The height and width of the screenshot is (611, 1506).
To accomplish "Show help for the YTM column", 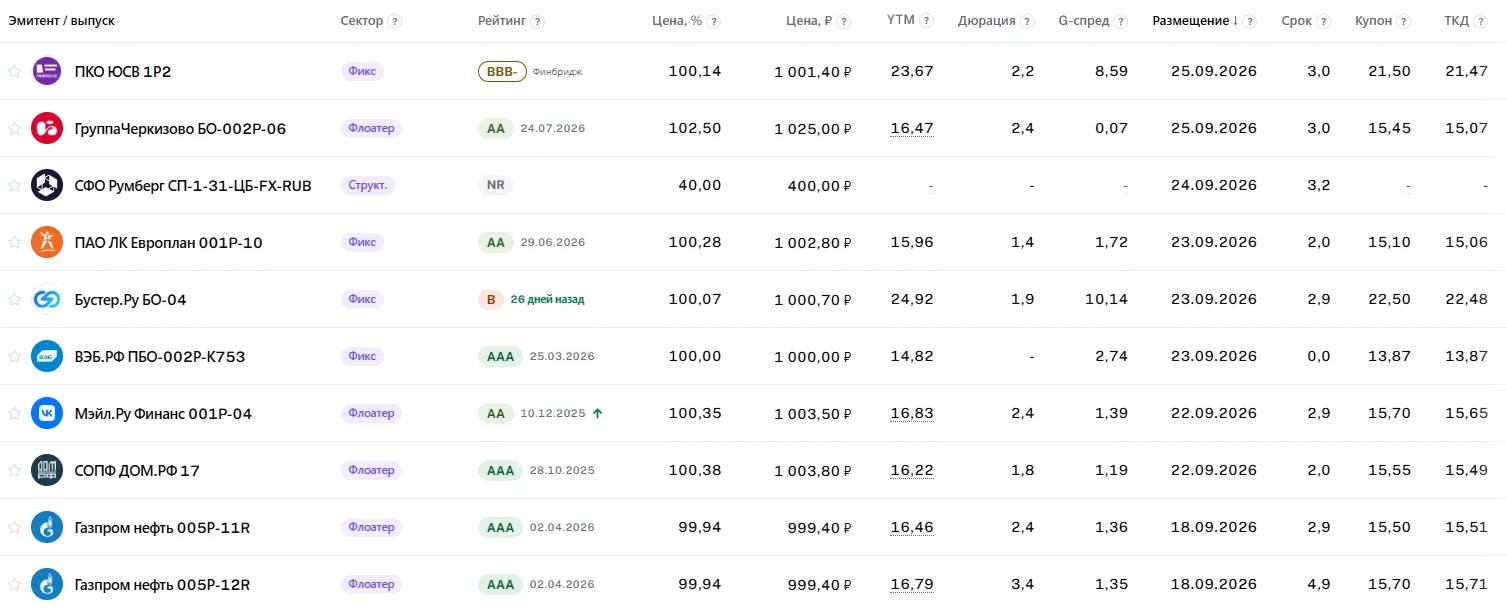I will coord(926,21).
